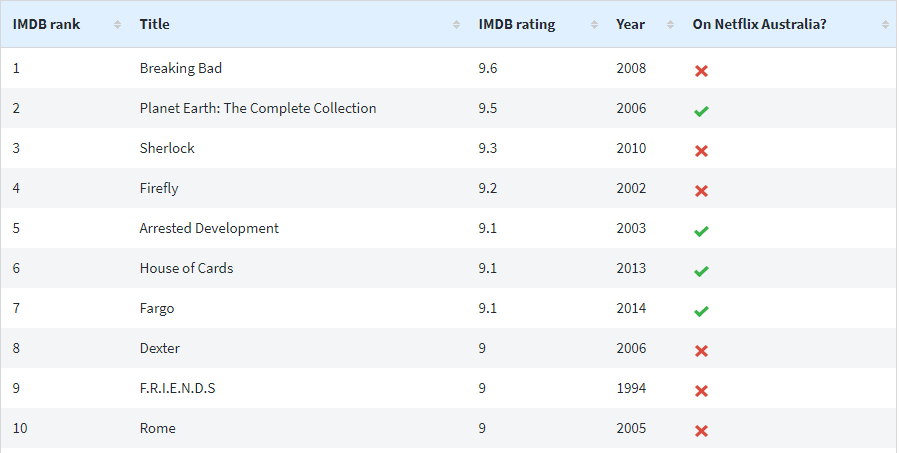Screen dimensions: 899x453
Task: Click IMDB rating sort arrows icon
Action: [x=595, y=25]
